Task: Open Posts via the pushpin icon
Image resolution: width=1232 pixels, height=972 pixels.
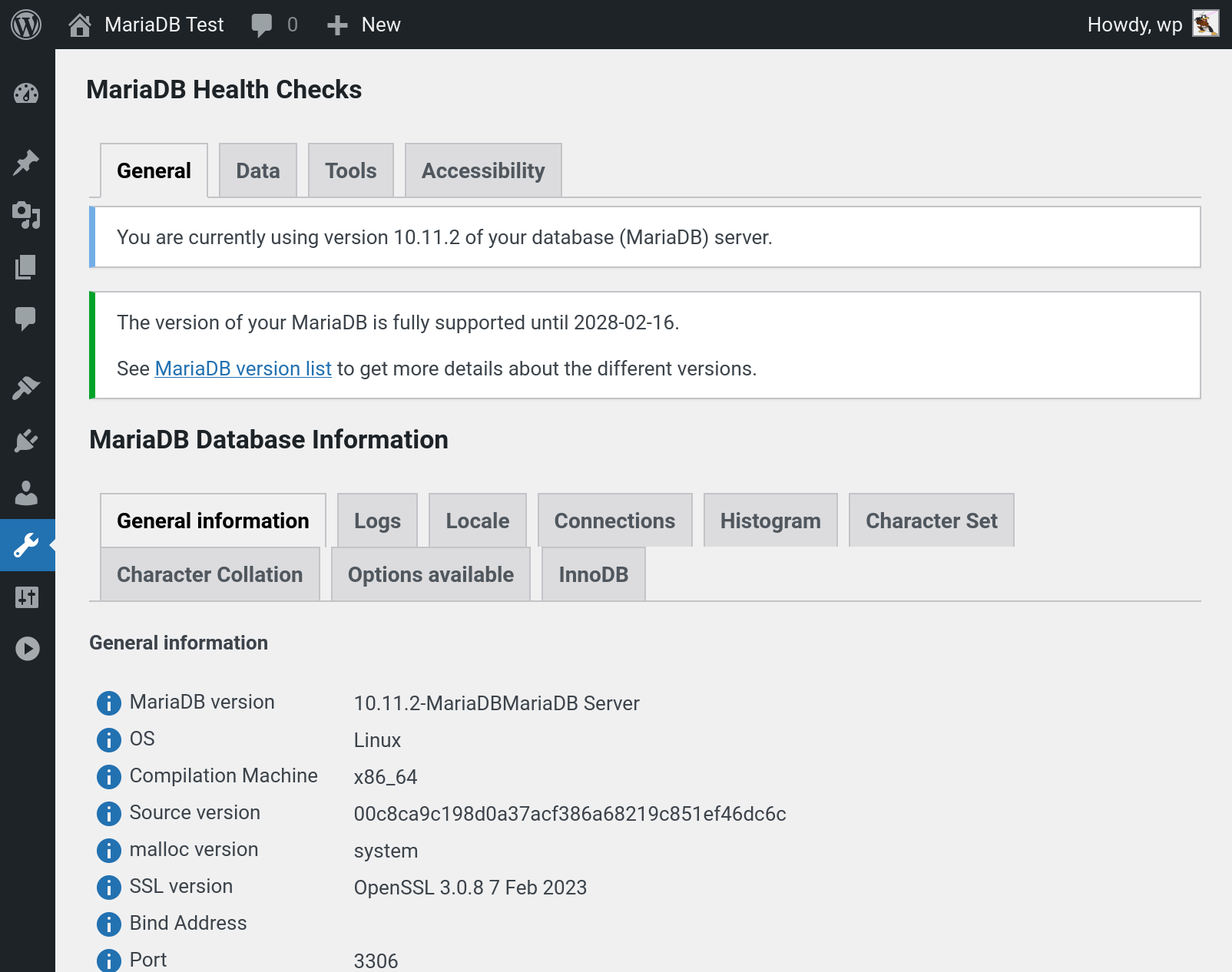Action: point(26,162)
